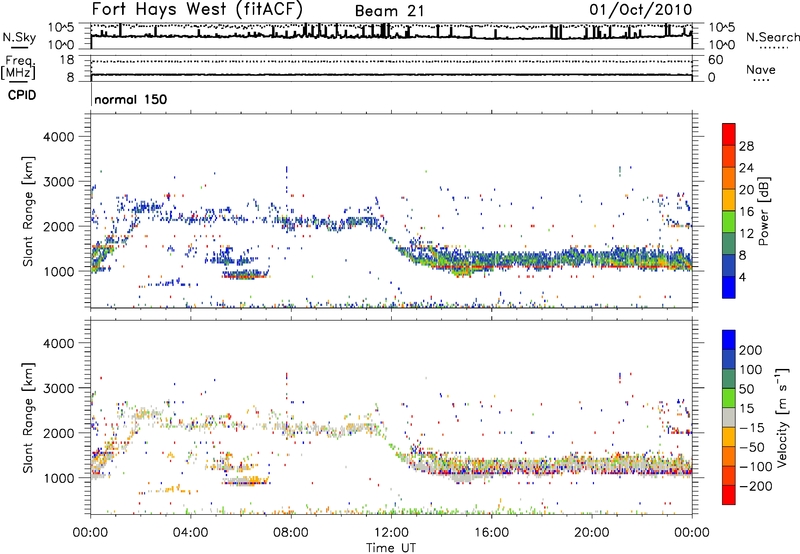Image resolution: width=800 pixels, height=554 pixels.
Task: Click the light green segment of Power colorbar
Action: [729, 222]
